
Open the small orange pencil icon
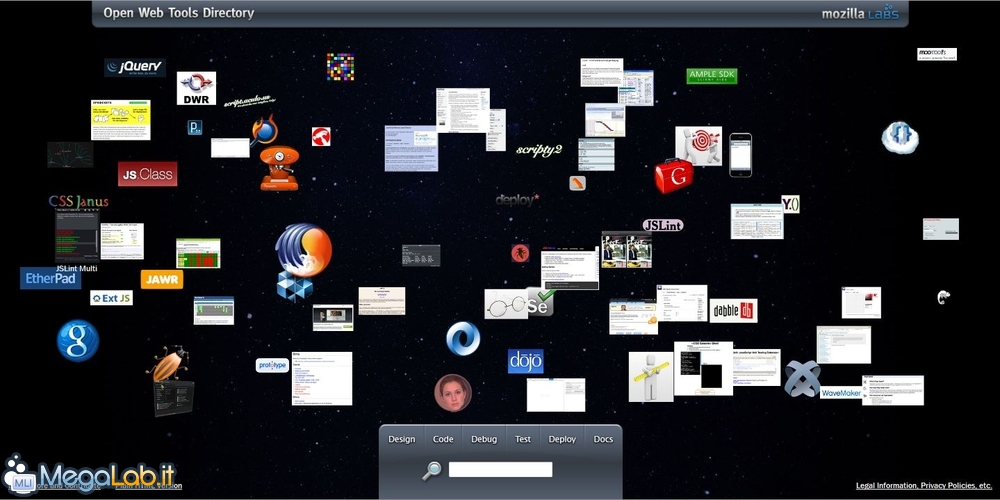(578, 183)
